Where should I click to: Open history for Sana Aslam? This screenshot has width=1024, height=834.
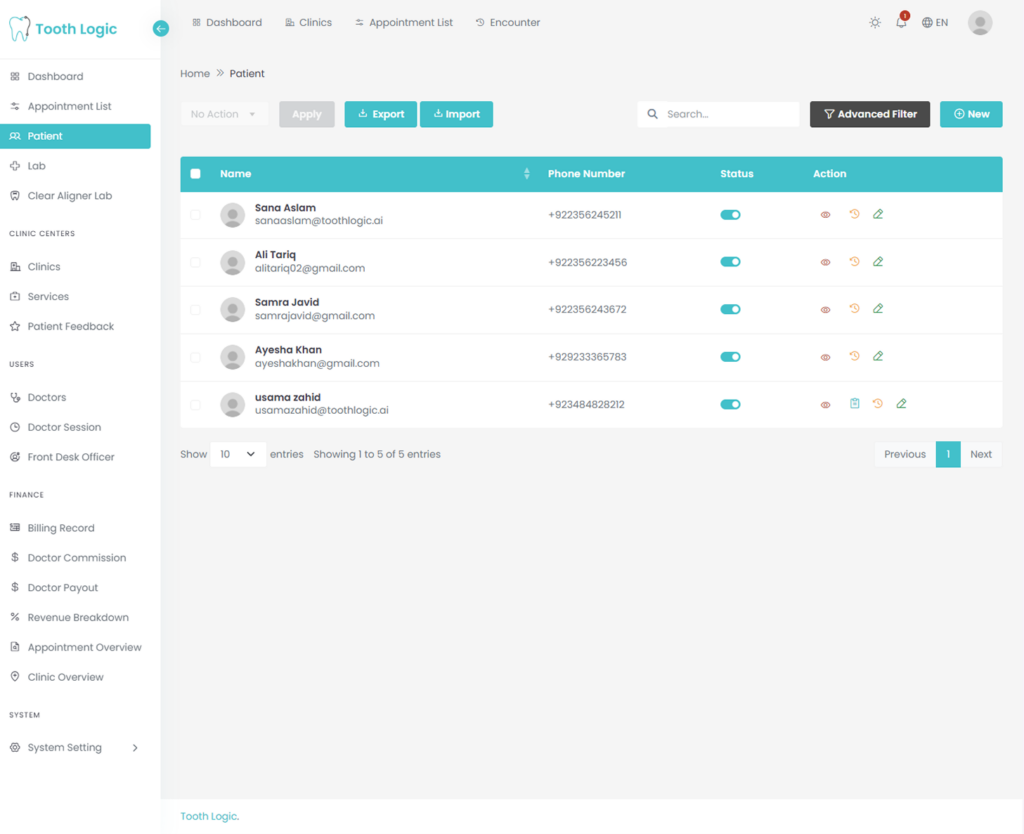[854, 214]
